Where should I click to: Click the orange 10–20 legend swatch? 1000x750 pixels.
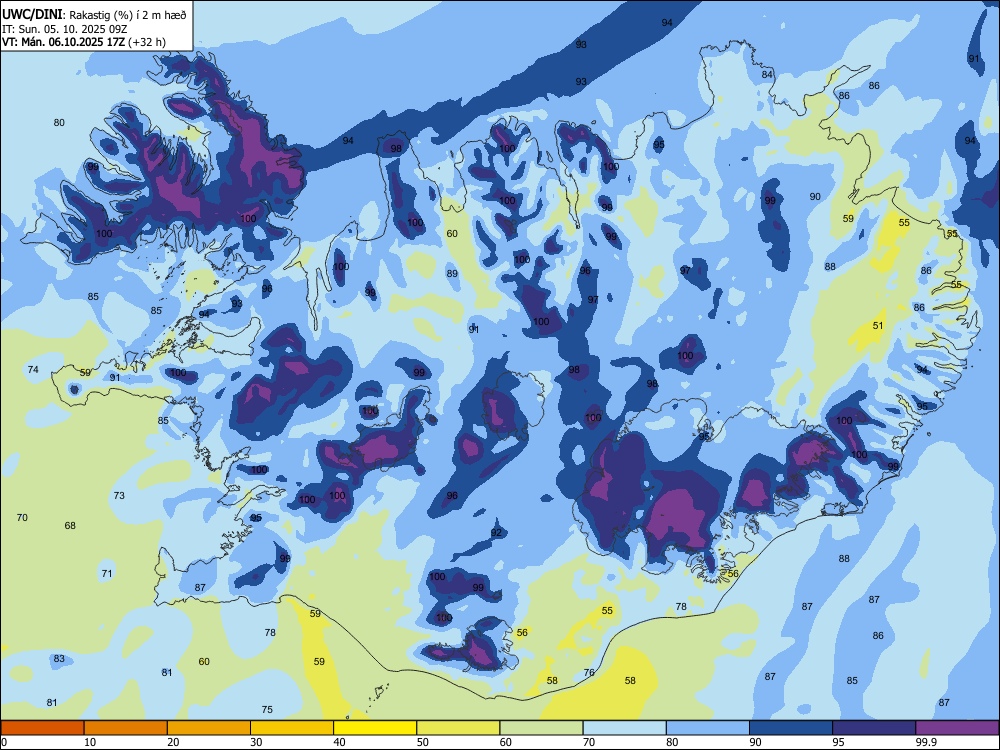pos(126,728)
